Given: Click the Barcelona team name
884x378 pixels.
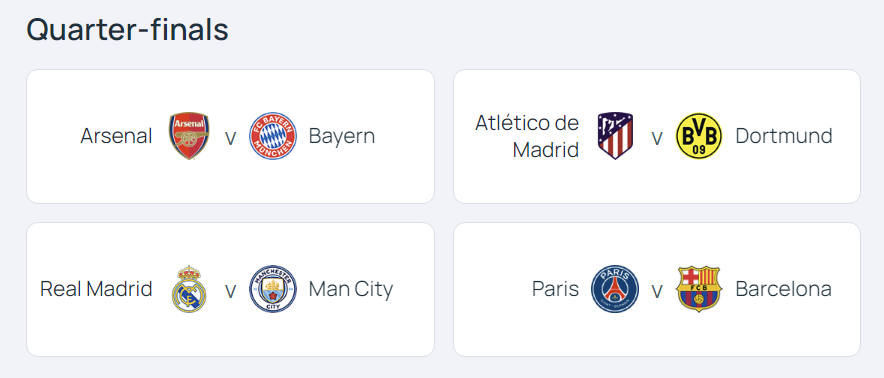Looking at the screenshot, I should click(x=784, y=289).
